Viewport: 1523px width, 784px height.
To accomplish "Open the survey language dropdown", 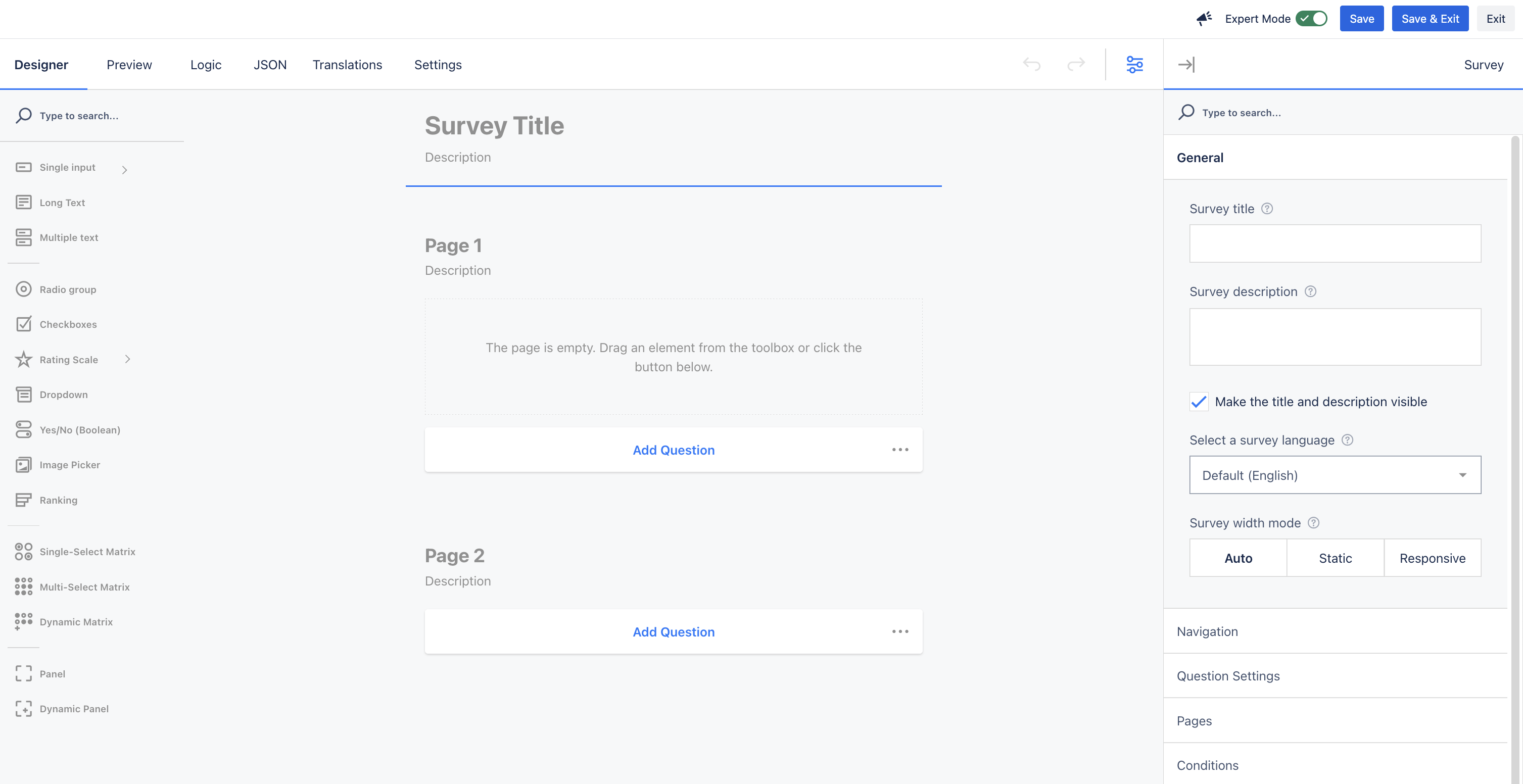I will pyautogui.click(x=1335, y=475).
